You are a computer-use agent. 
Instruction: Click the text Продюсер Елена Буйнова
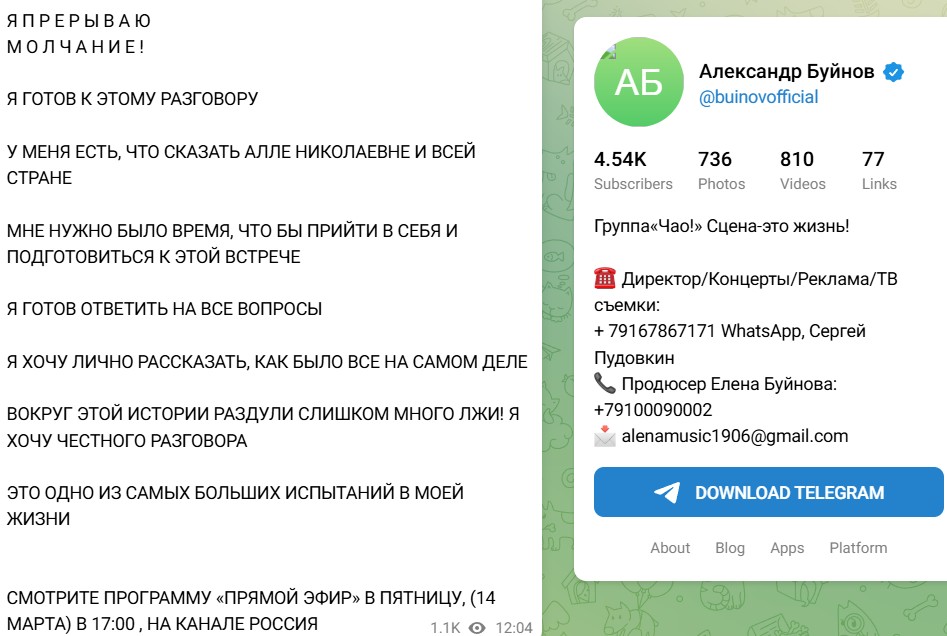point(729,384)
